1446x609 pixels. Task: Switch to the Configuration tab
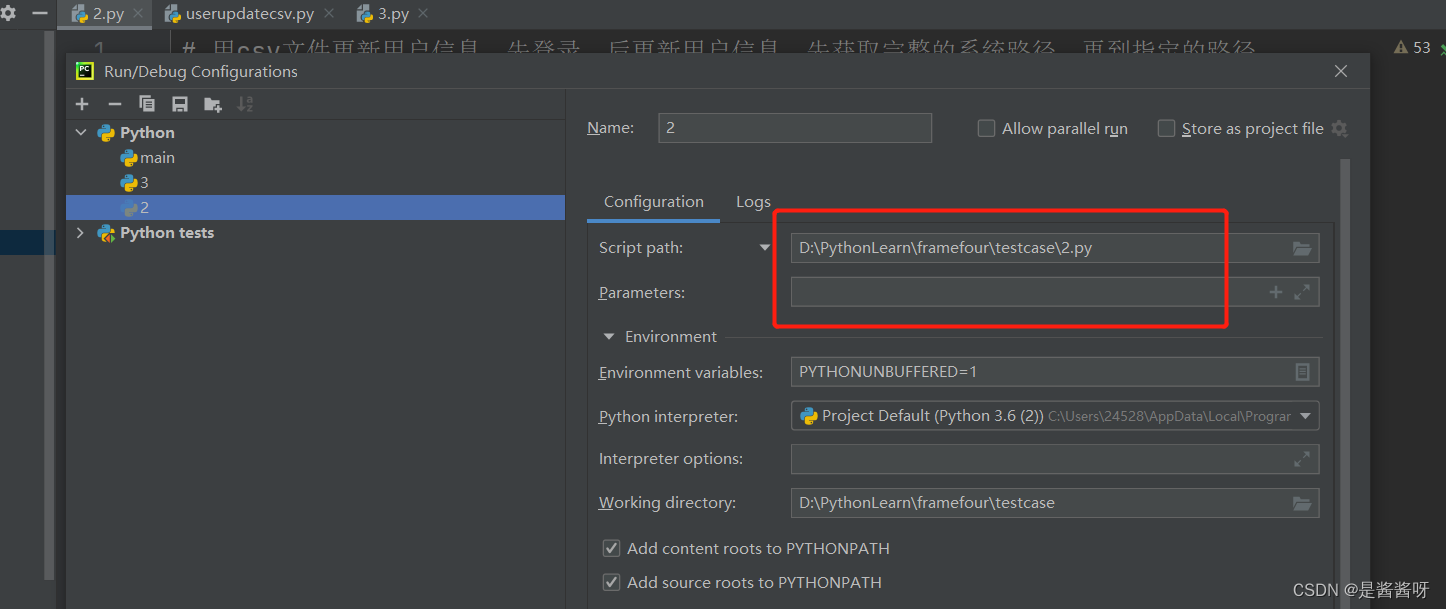(x=654, y=202)
